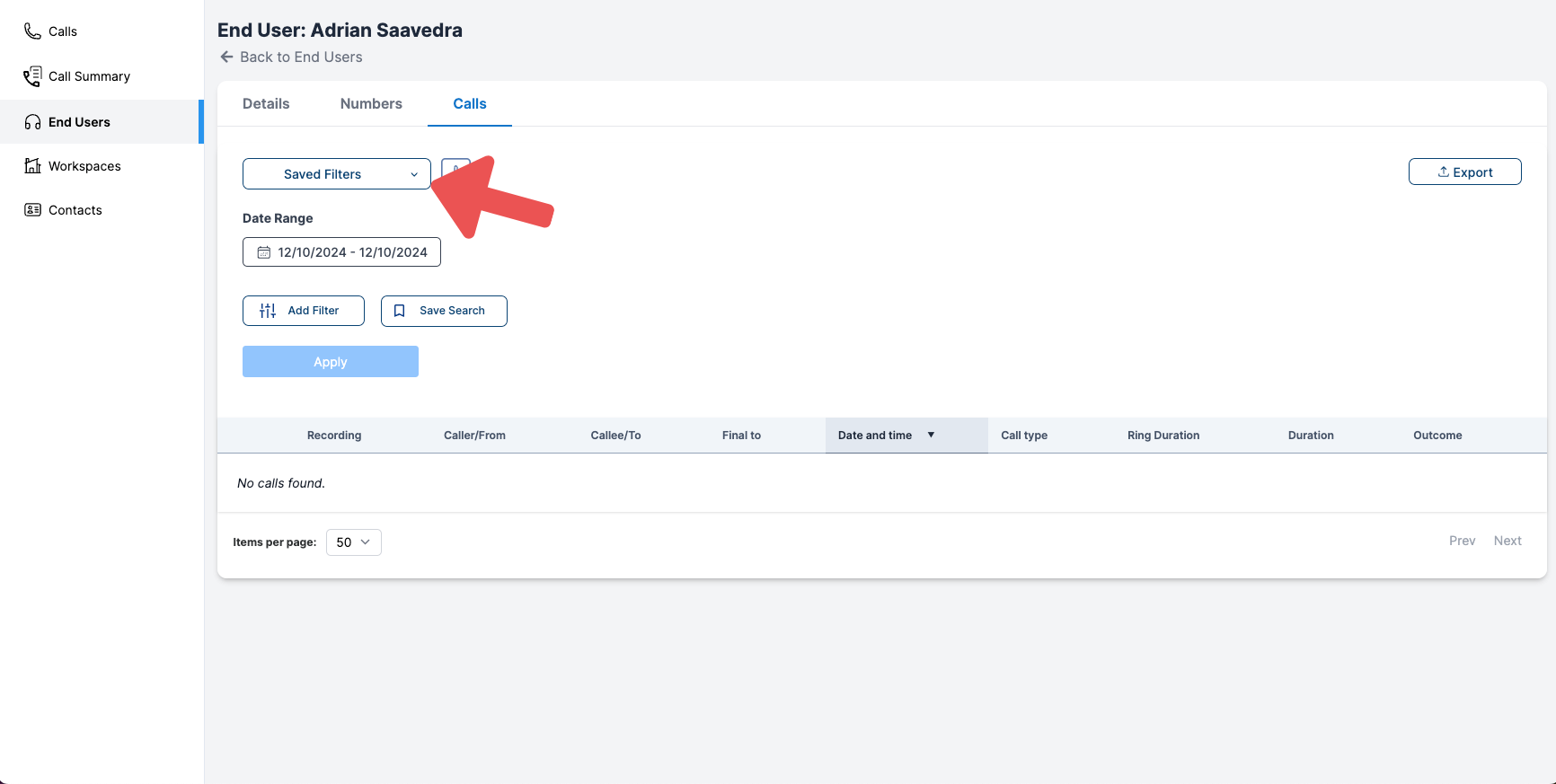Screen dimensions: 1556x784
Task: Click the Ring Duration column header
Action: point(1163,436)
